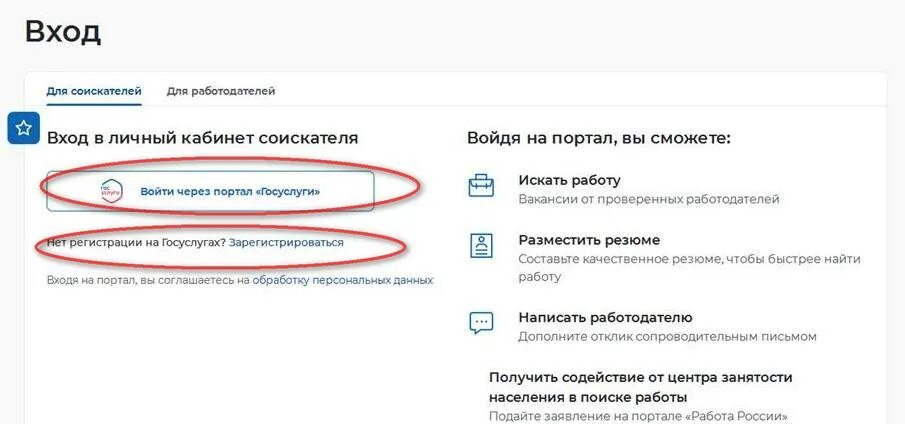Click the Составьте качественное резюме description
Viewport: 905px width, 424px height.
point(689,268)
